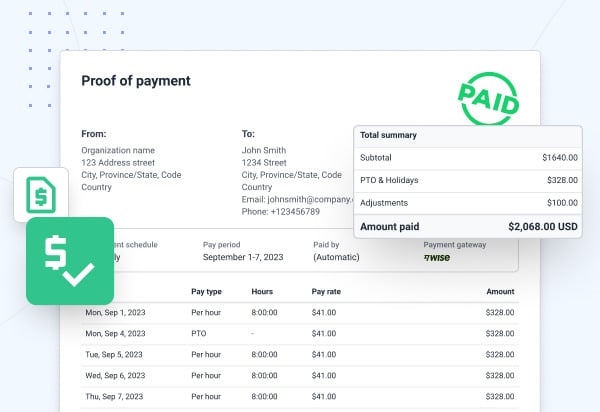
Task: Click the Subtotal row showing $1640.00
Action: (467, 158)
